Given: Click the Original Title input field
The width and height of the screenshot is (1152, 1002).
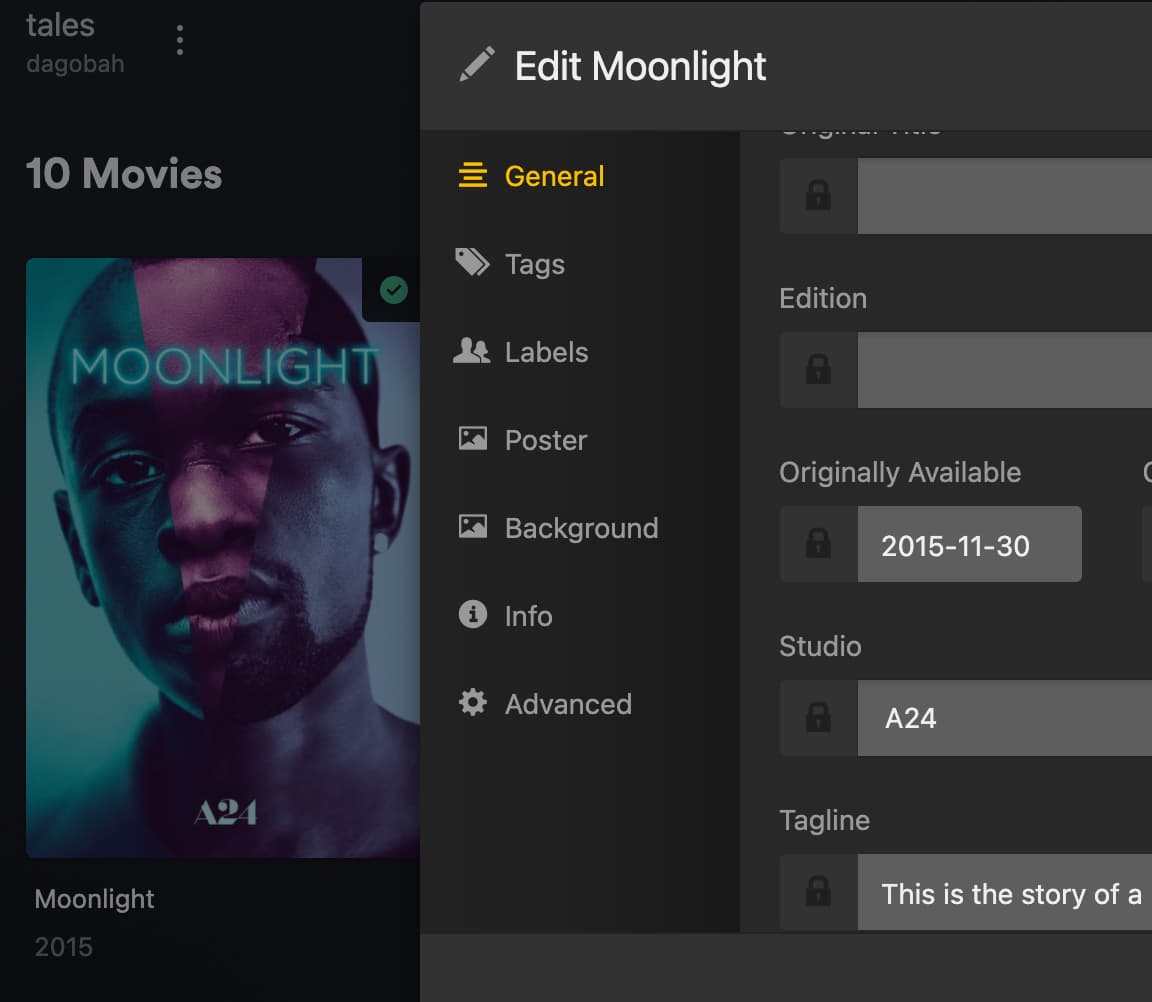Looking at the screenshot, I should [1004, 195].
